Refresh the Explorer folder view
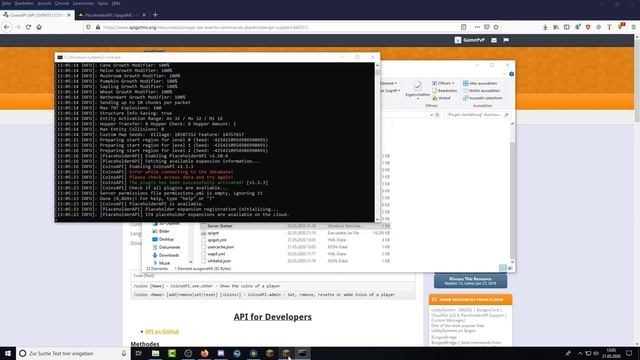Image resolution: width=640 pixels, height=360 pixels. (x=437, y=115)
